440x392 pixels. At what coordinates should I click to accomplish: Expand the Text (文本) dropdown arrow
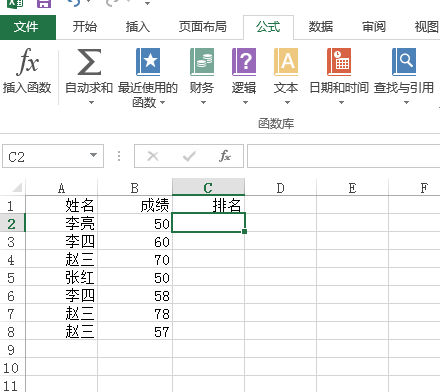(x=287, y=103)
